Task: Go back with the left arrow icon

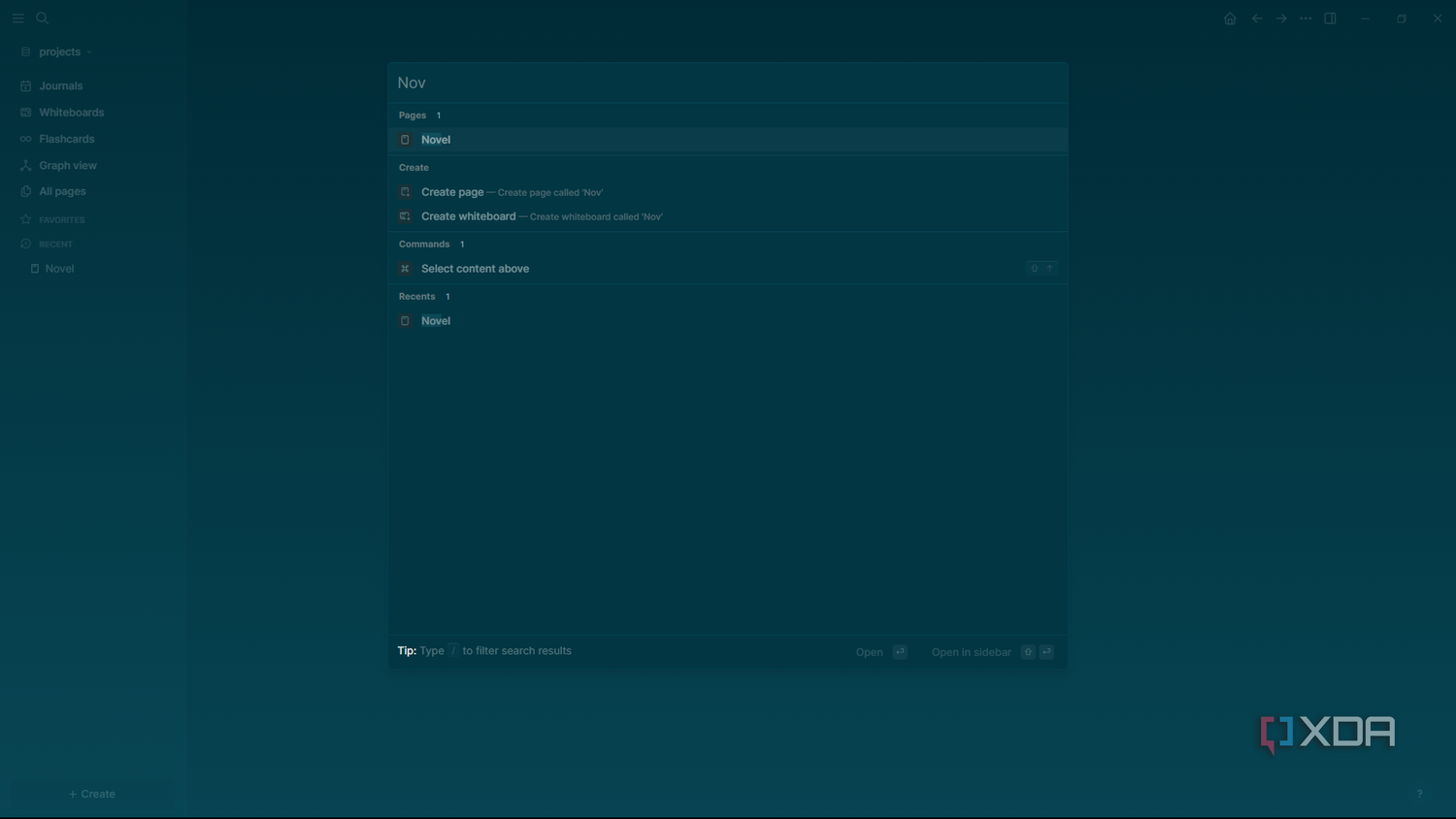Action: tap(1257, 18)
